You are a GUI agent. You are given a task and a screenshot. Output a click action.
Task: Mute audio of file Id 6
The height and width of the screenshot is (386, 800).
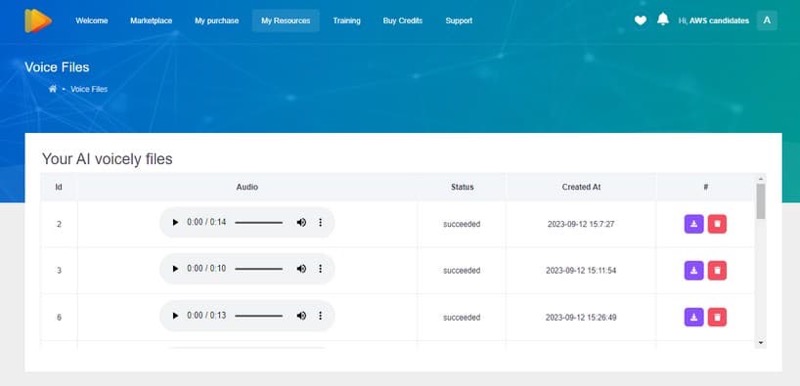pos(302,316)
